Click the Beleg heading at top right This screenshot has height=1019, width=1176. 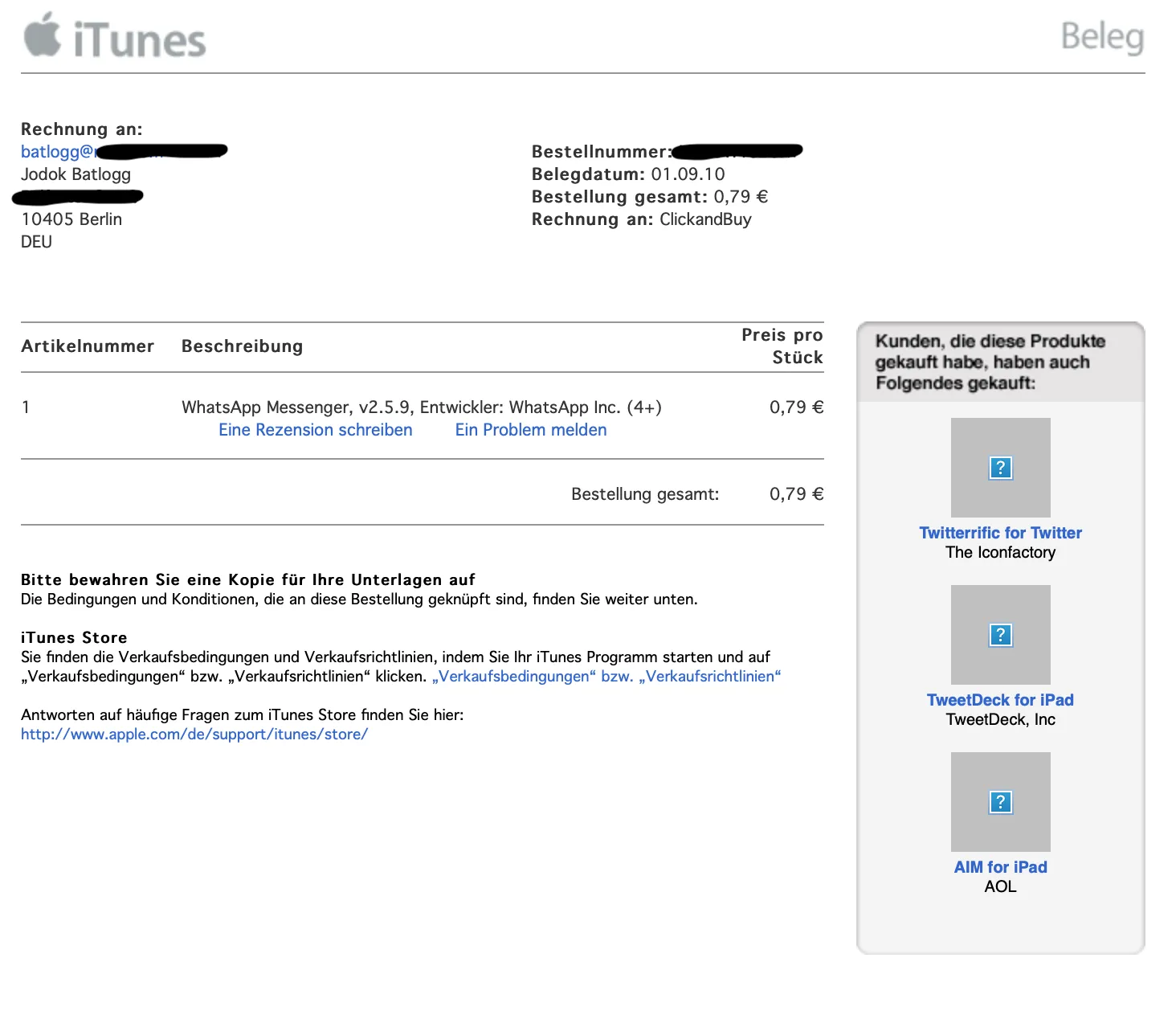[x=1101, y=36]
